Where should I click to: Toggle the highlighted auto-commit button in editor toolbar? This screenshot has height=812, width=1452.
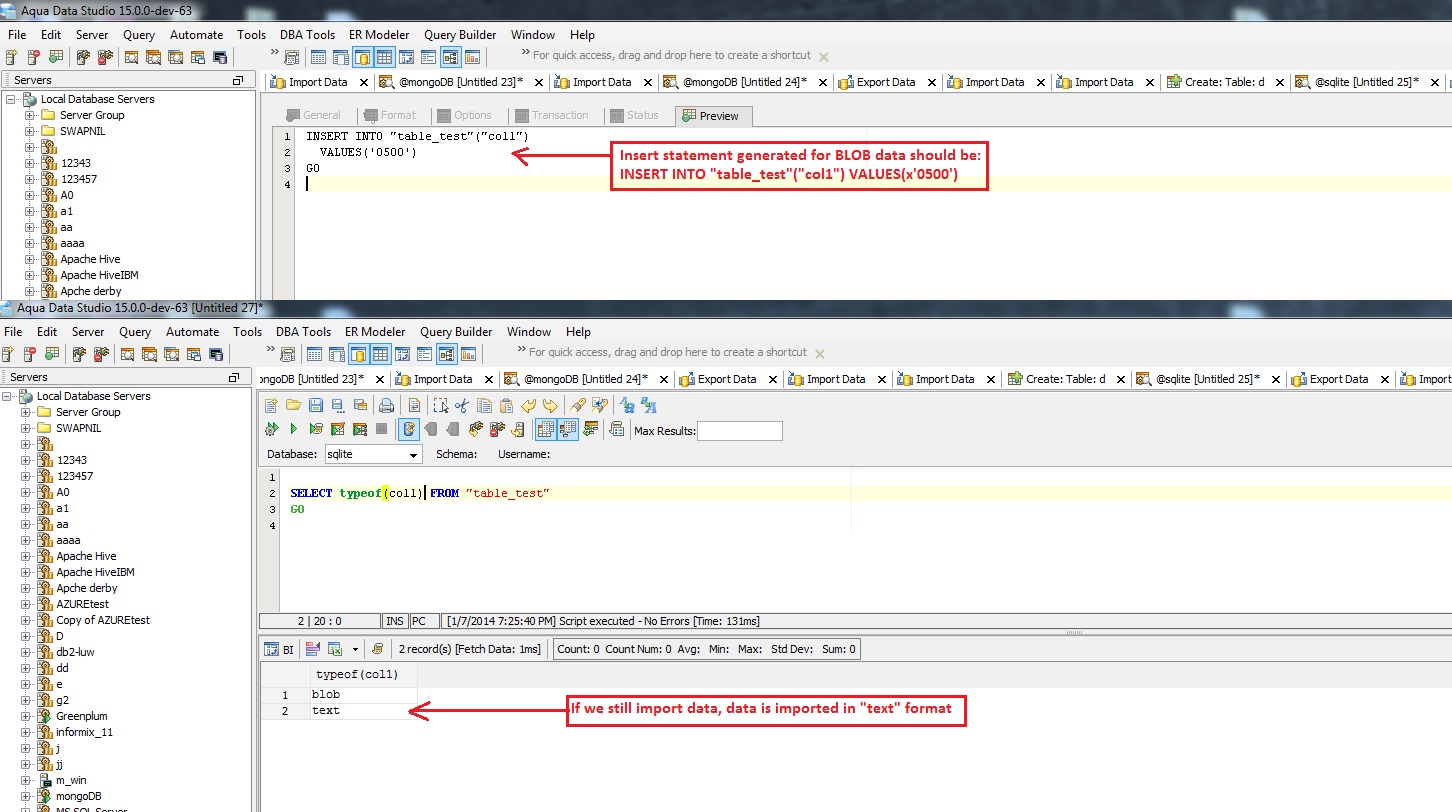pos(409,429)
